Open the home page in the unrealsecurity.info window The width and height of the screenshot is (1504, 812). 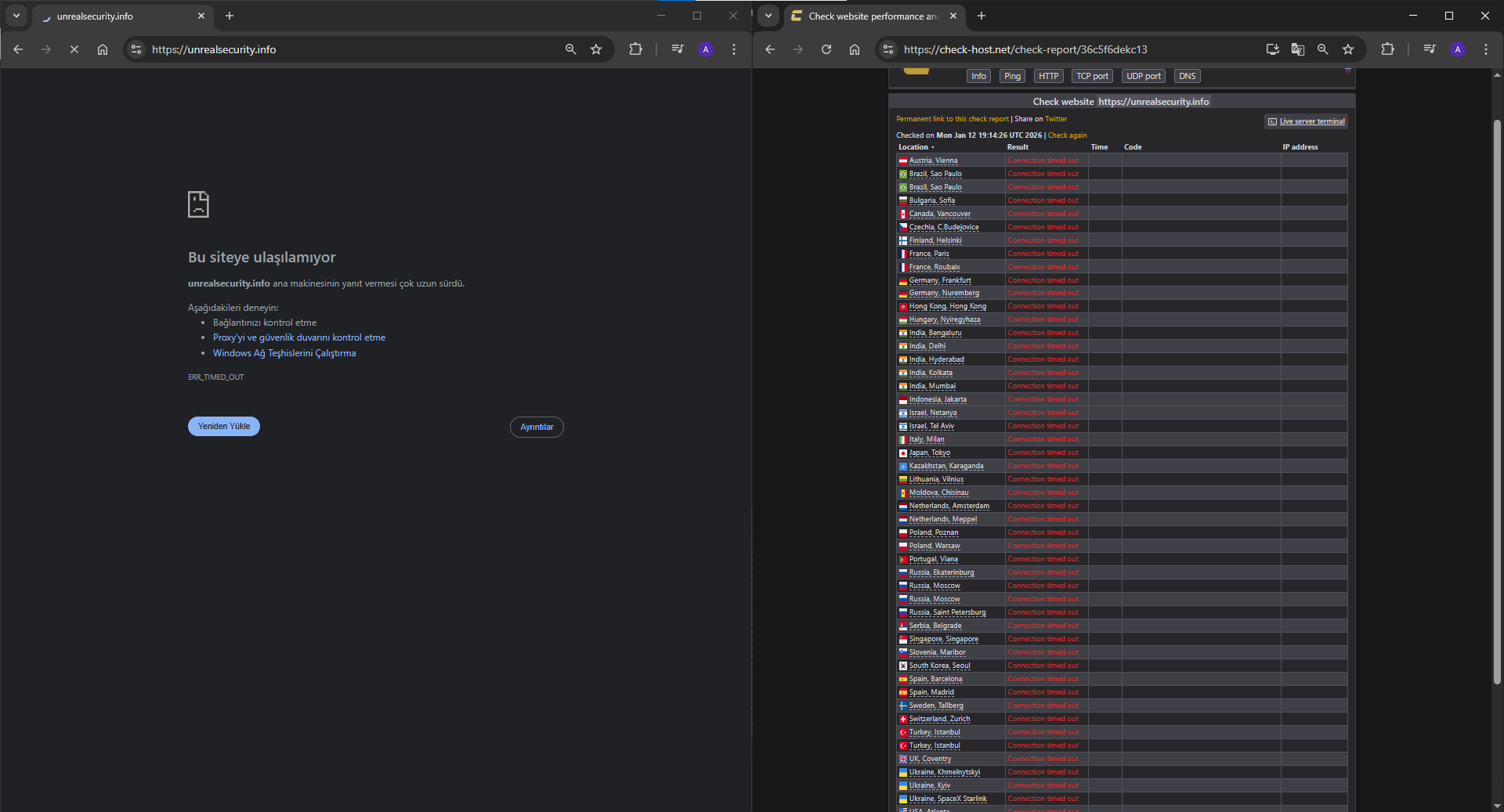[x=103, y=49]
